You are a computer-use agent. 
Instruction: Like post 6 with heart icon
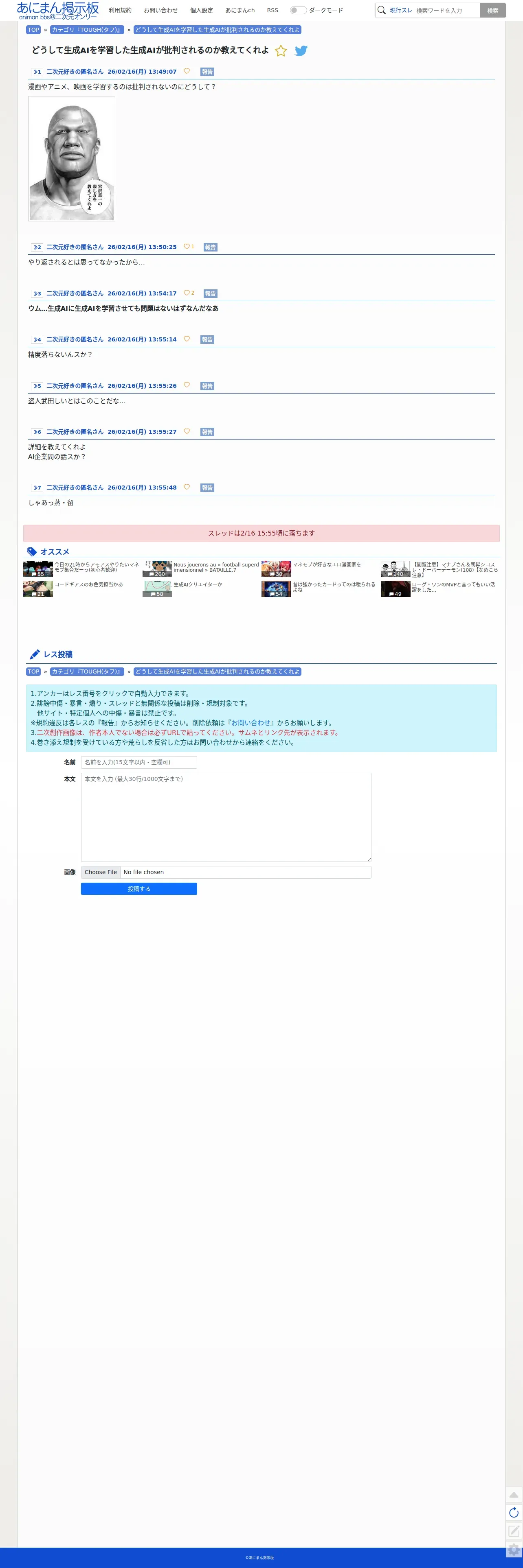[x=187, y=431]
